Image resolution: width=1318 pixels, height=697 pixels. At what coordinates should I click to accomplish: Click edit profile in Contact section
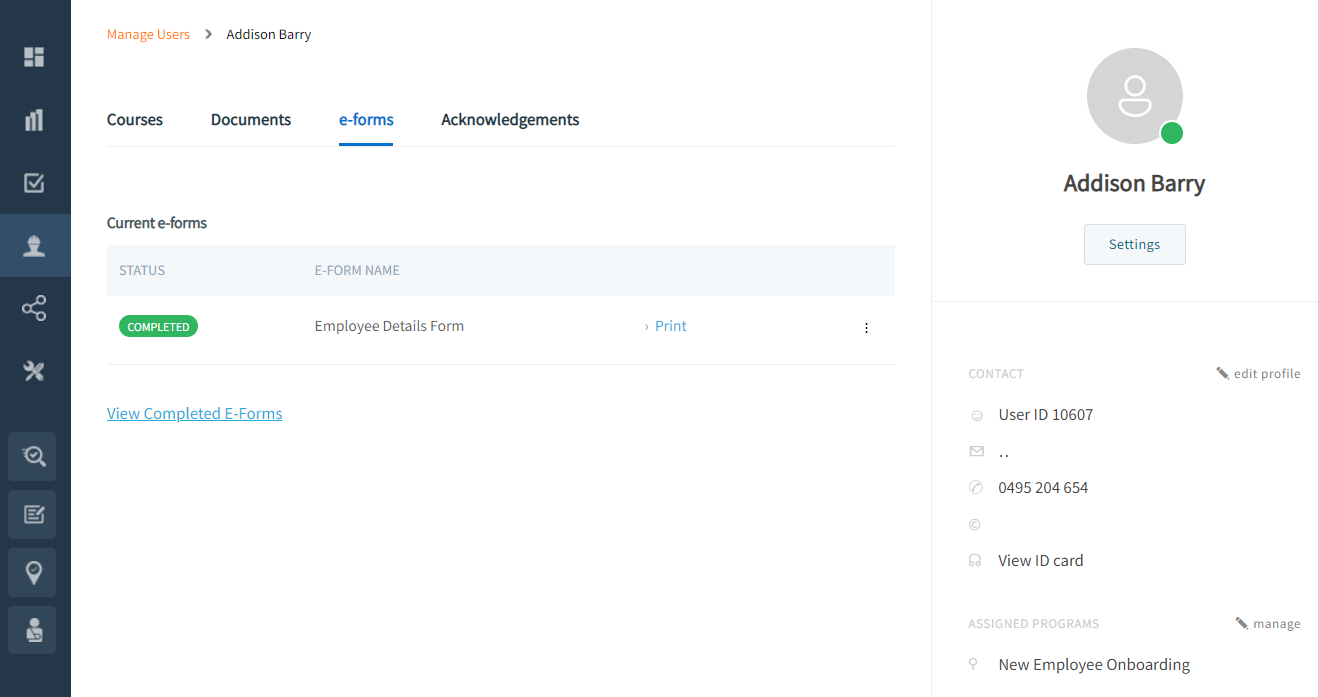tap(1259, 374)
